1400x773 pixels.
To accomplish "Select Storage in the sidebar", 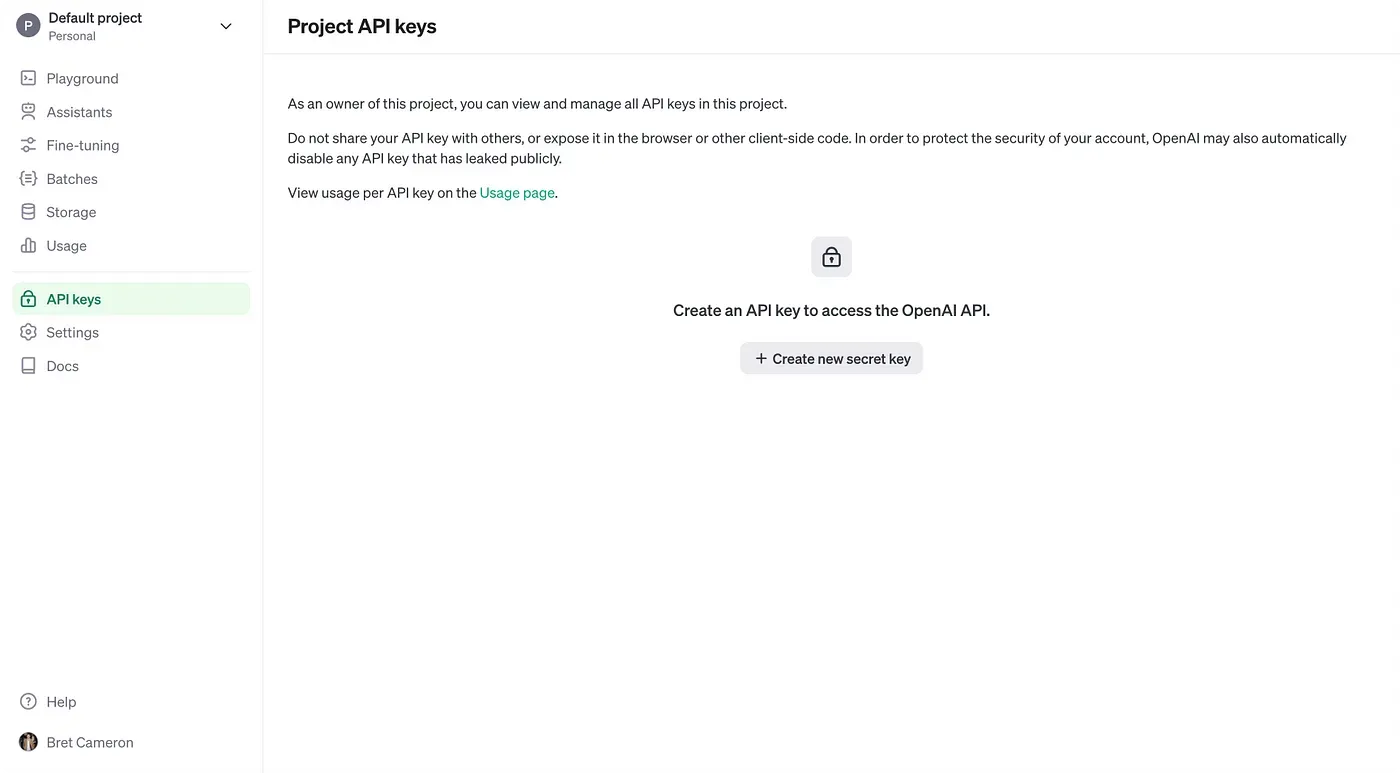I will coord(131,212).
